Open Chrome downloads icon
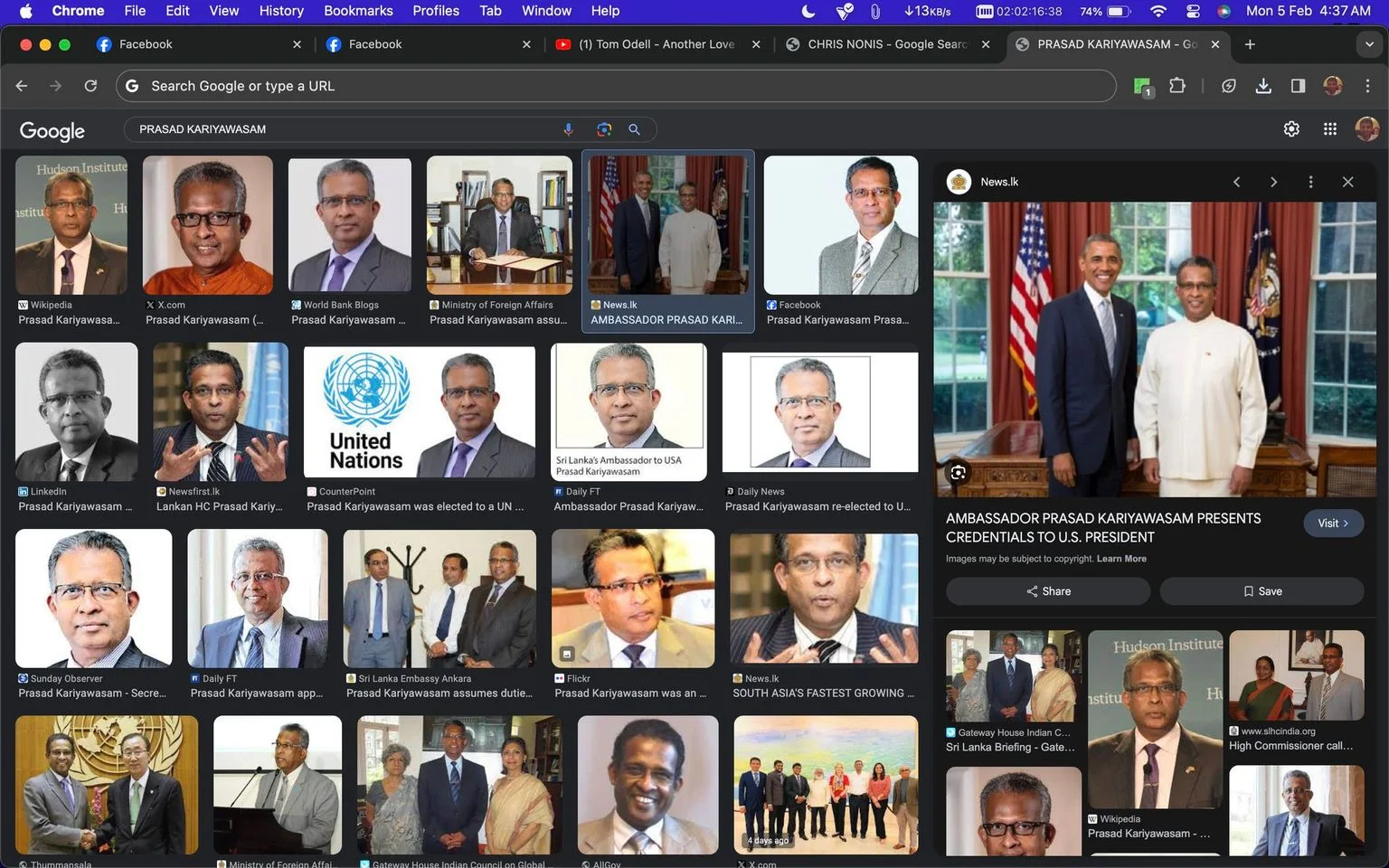The width and height of the screenshot is (1389, 868). [1263, 86]
